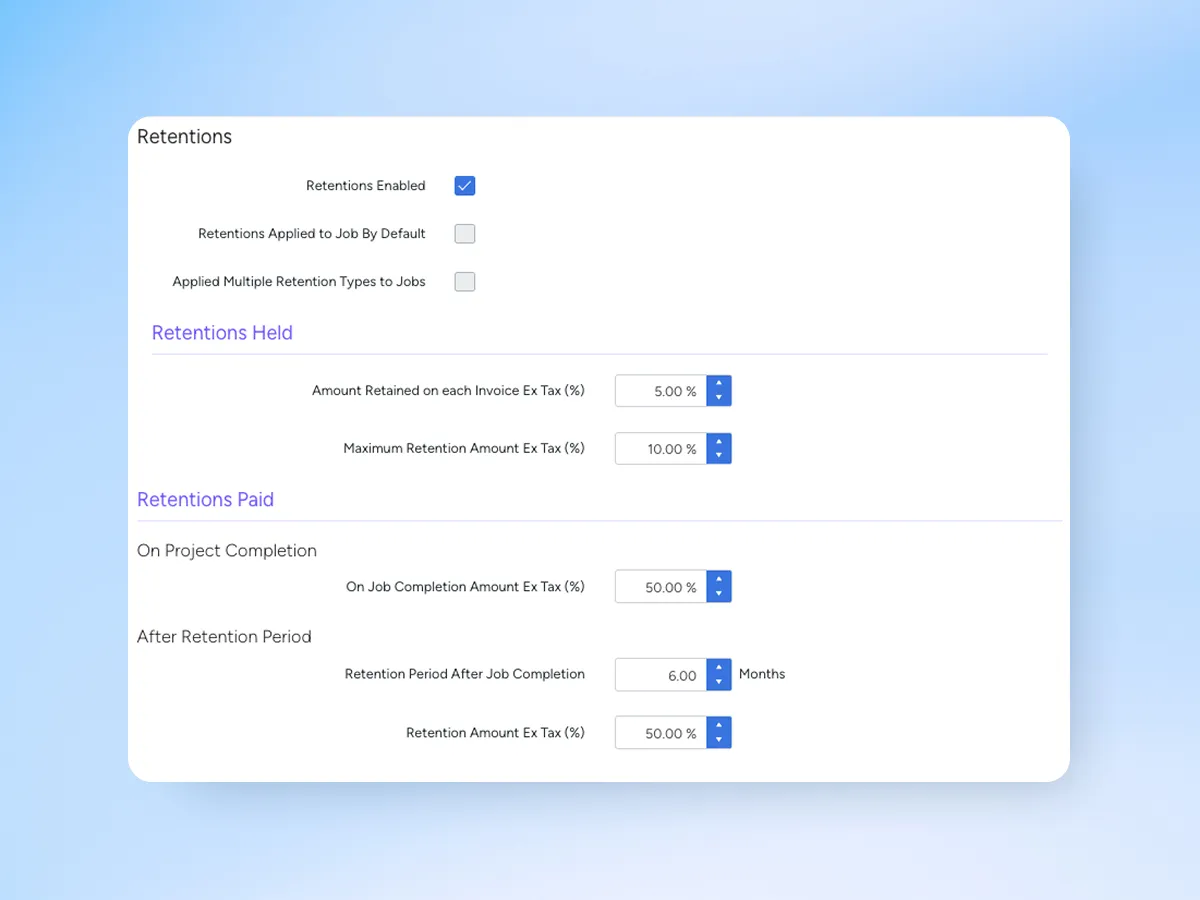Click the "After Retention Period" subheading
The width and height of the screenshot is (1200, 900).
click(224, 637)
